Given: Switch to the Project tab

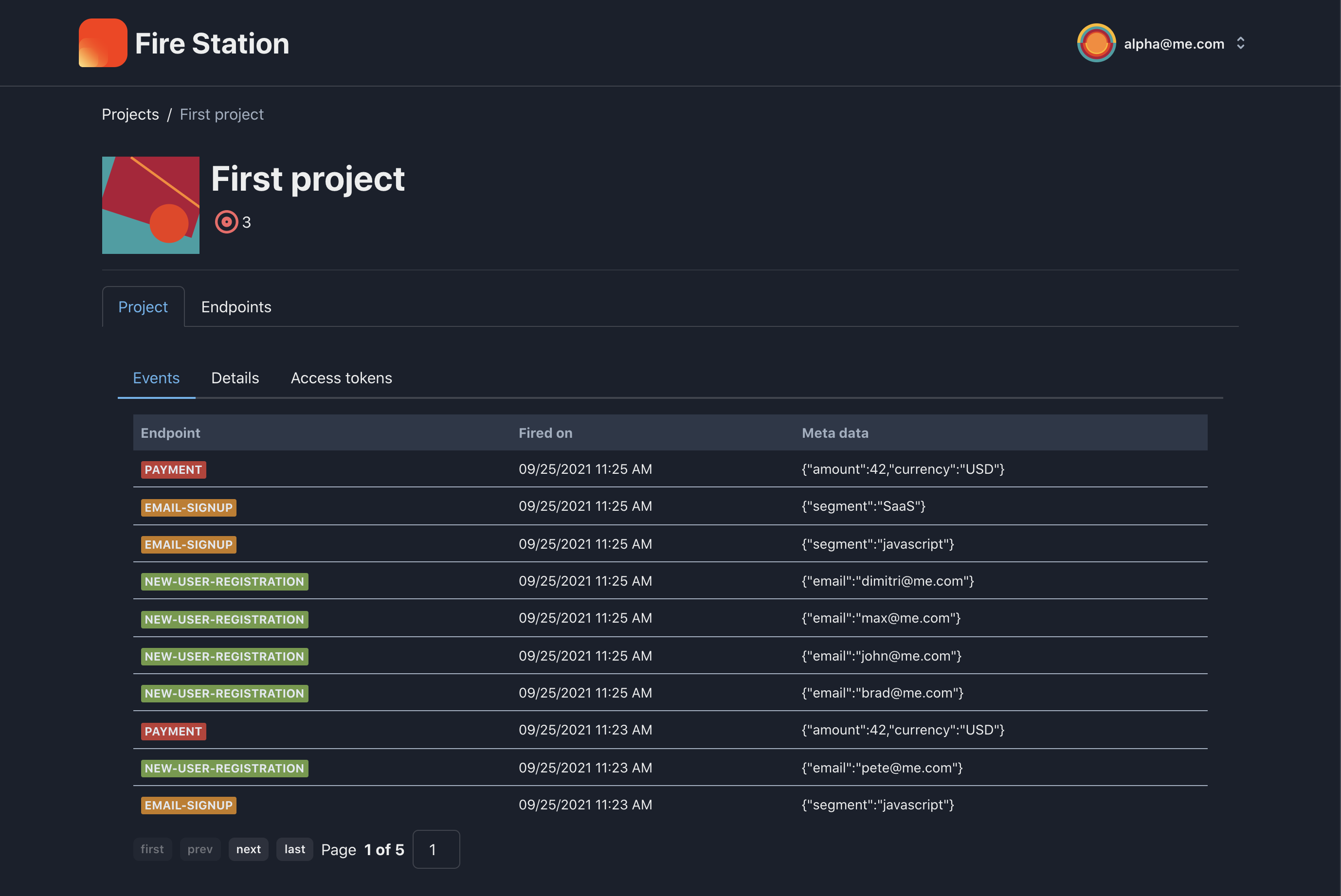Looking at the screenshot, I should (x=143, y=307).
